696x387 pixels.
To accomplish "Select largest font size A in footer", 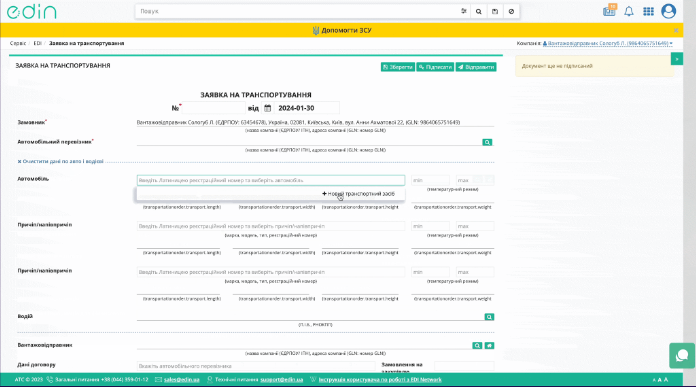I will pyautogui.click(x=666, y=379).
